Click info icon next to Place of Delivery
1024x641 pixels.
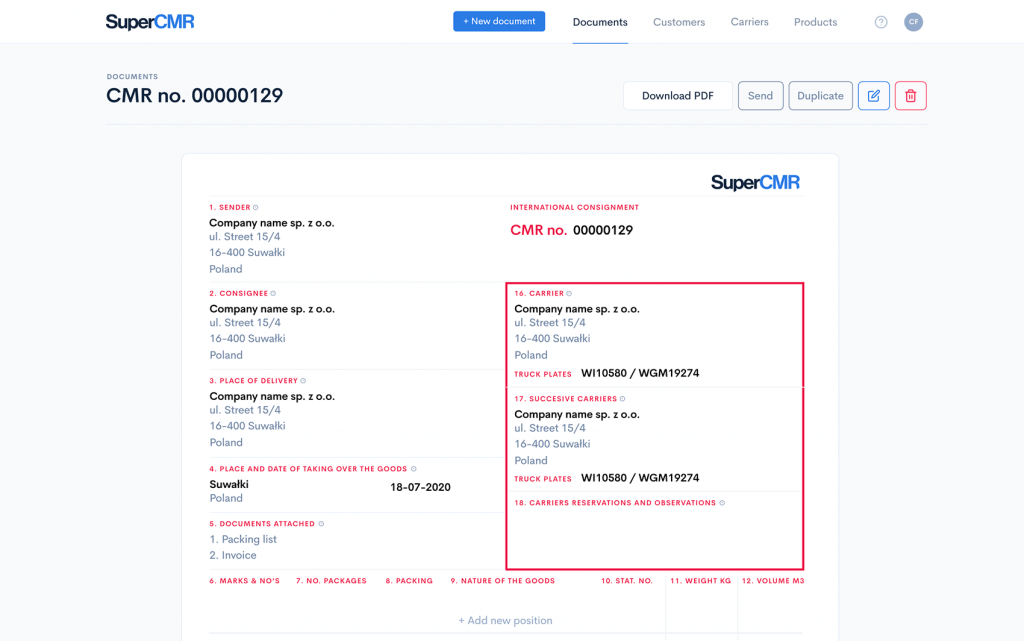pos(303,381)
